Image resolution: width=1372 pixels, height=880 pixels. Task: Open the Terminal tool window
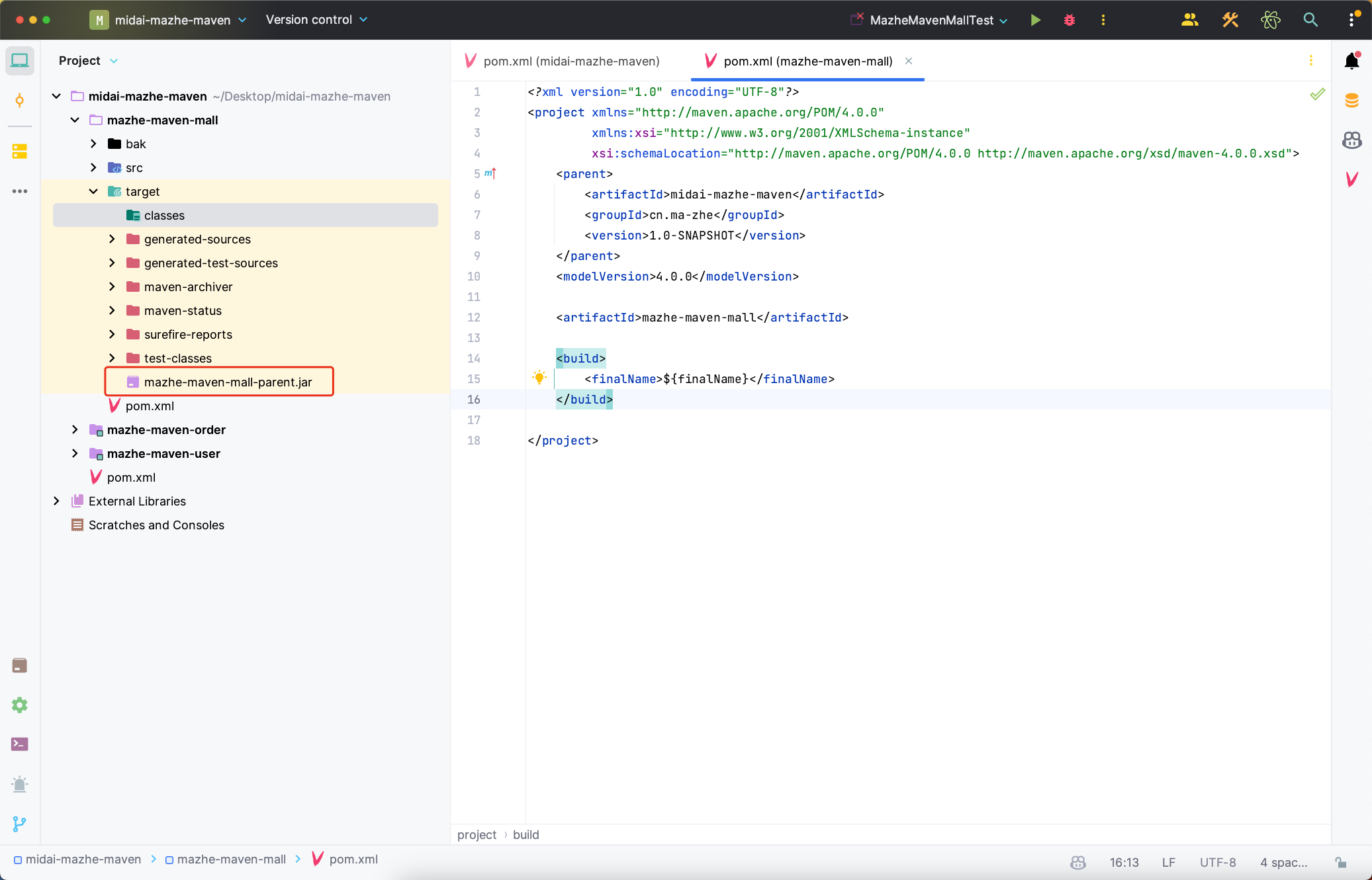[20, 744]
